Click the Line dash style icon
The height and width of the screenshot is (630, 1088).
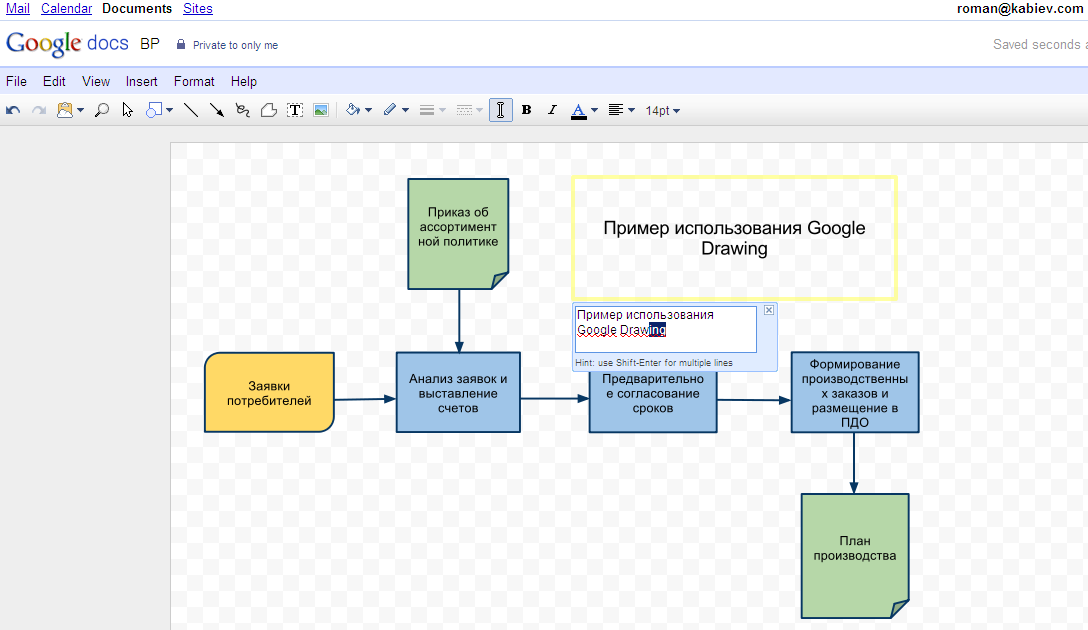click(x=465, y=110)
